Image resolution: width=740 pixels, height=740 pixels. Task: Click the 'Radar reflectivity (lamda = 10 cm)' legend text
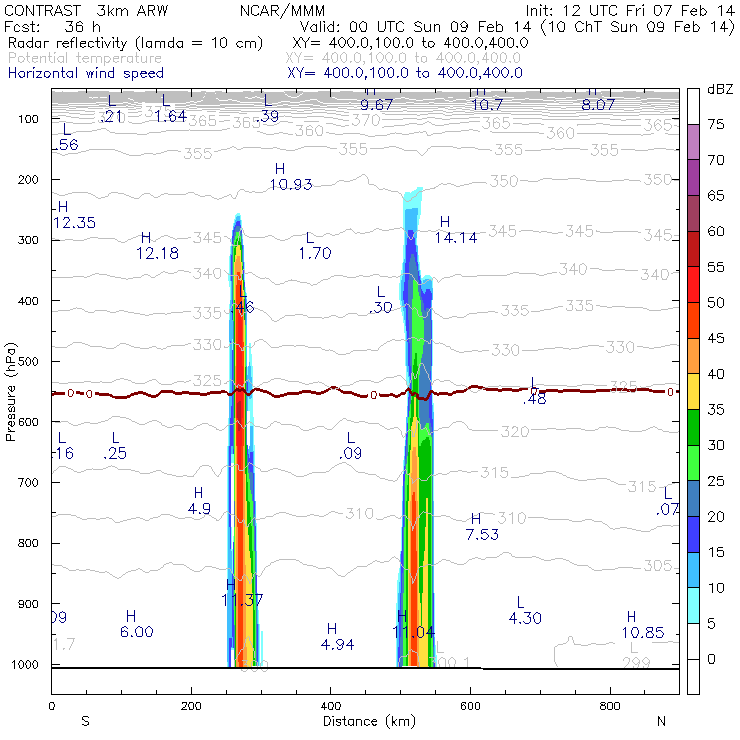coord(135,43)
